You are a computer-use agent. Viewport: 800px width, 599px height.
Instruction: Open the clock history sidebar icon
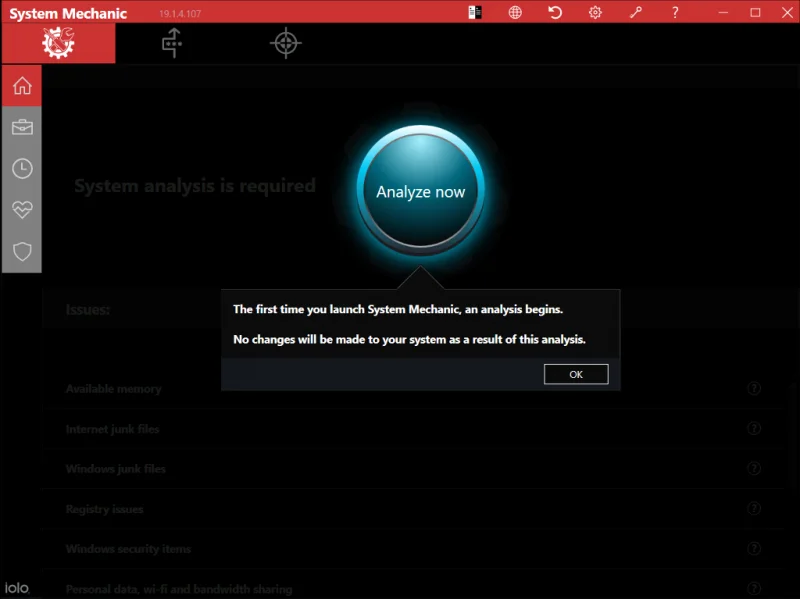[x=22, y=168]
